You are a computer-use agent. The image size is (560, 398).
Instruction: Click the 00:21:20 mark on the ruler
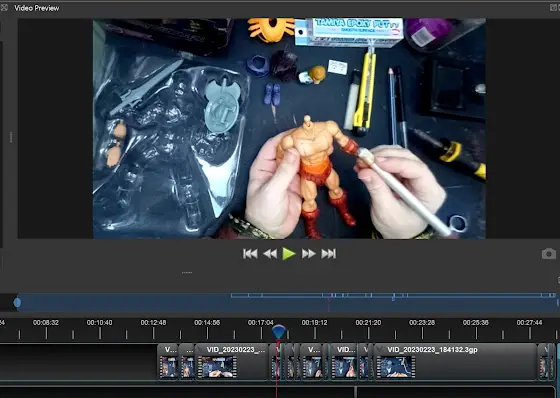(x=368, y=323)
